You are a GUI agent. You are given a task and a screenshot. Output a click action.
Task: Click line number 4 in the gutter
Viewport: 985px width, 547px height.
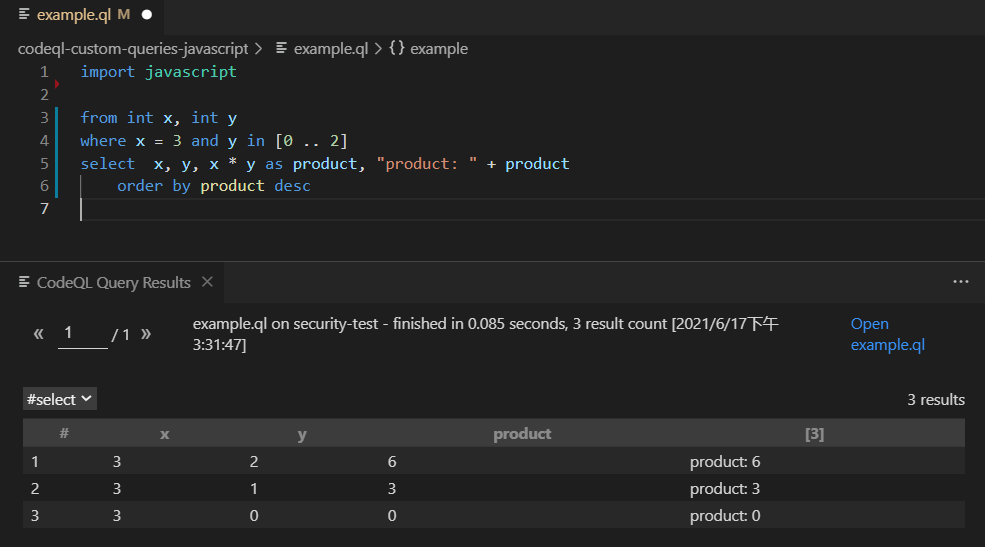click(44, 141)
